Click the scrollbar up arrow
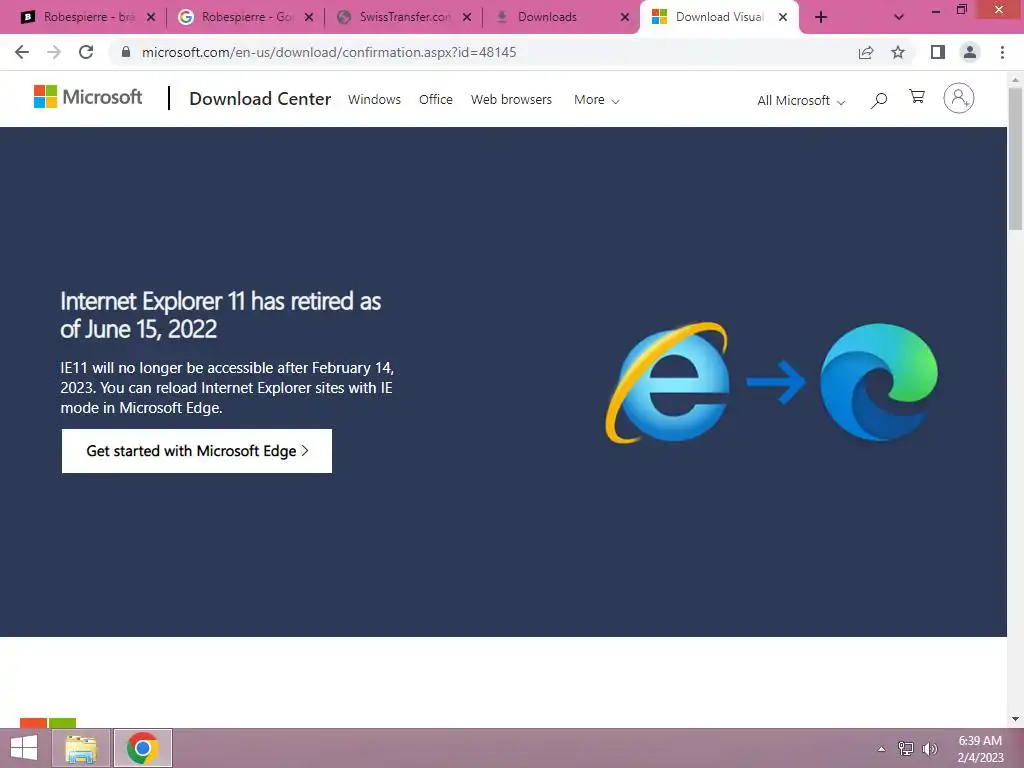The width and height of the screenshot is (1024, 768). pyautogui.click(x=1016, y=80)
